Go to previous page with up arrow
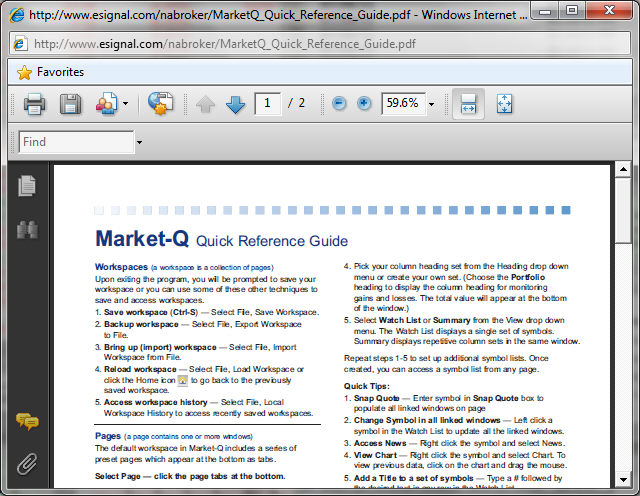Viewport: 640px width, 496px height. tap(205, 105)
